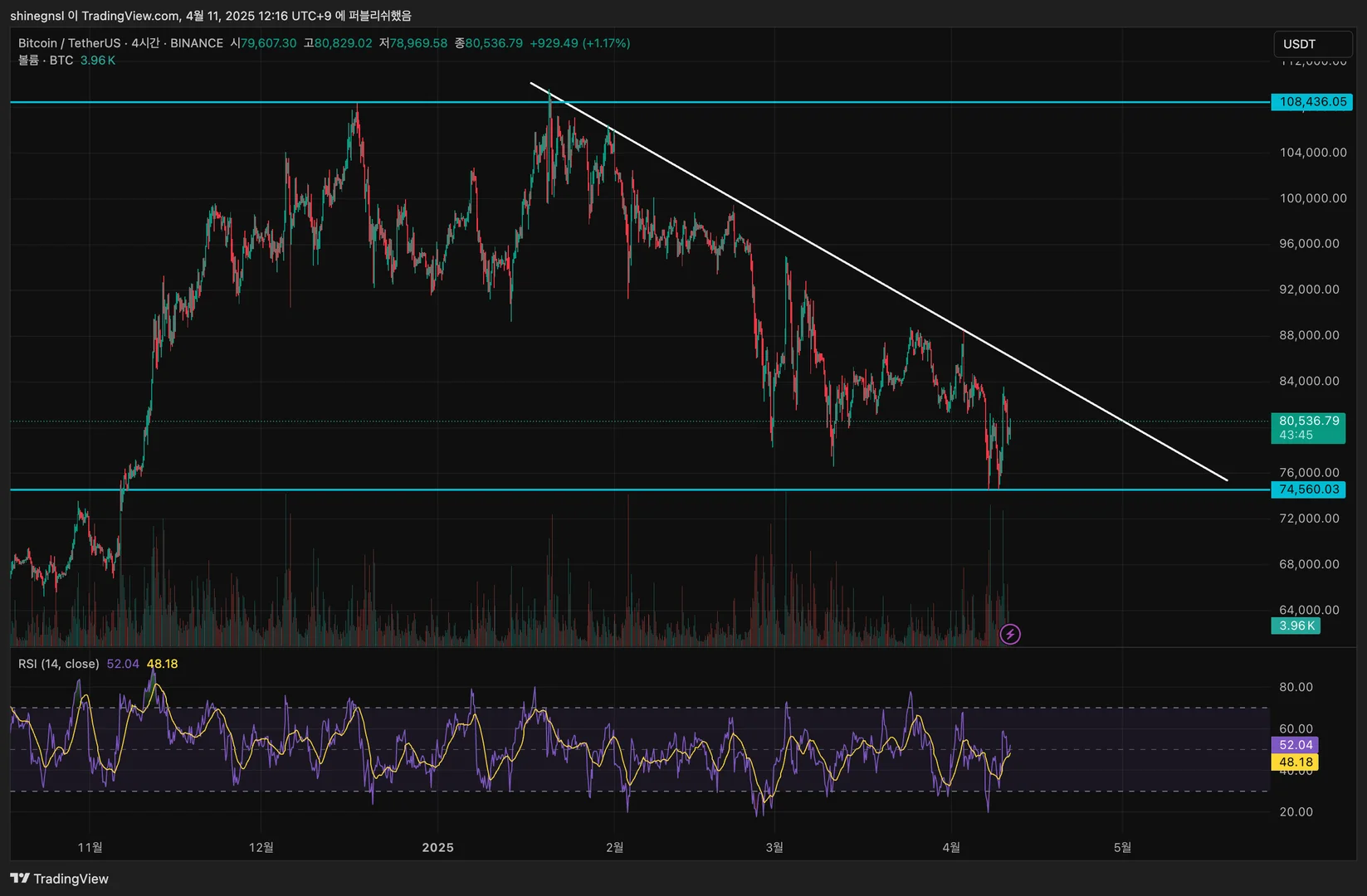Click the open value 시79,607.30
The height and width of the screenshot is (896, 1367).
pyautogui.click(x=263, y=43)
